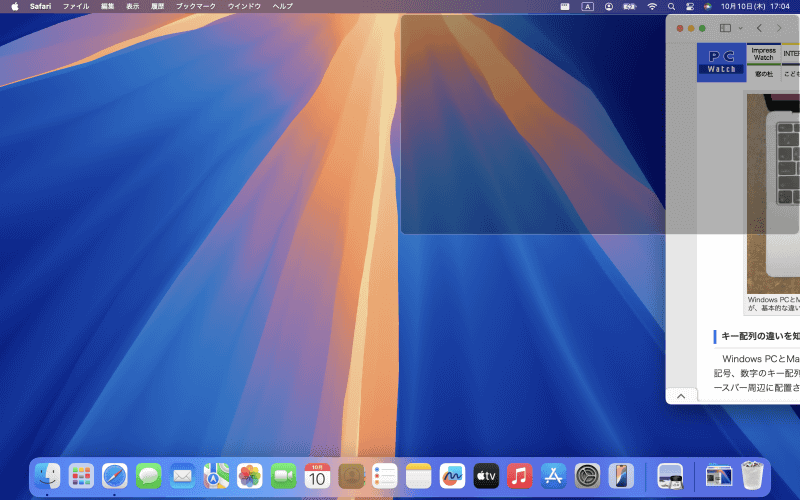Open Calendar showing date 10
Viewport: 800px width, 500px height.
[317, 477]
